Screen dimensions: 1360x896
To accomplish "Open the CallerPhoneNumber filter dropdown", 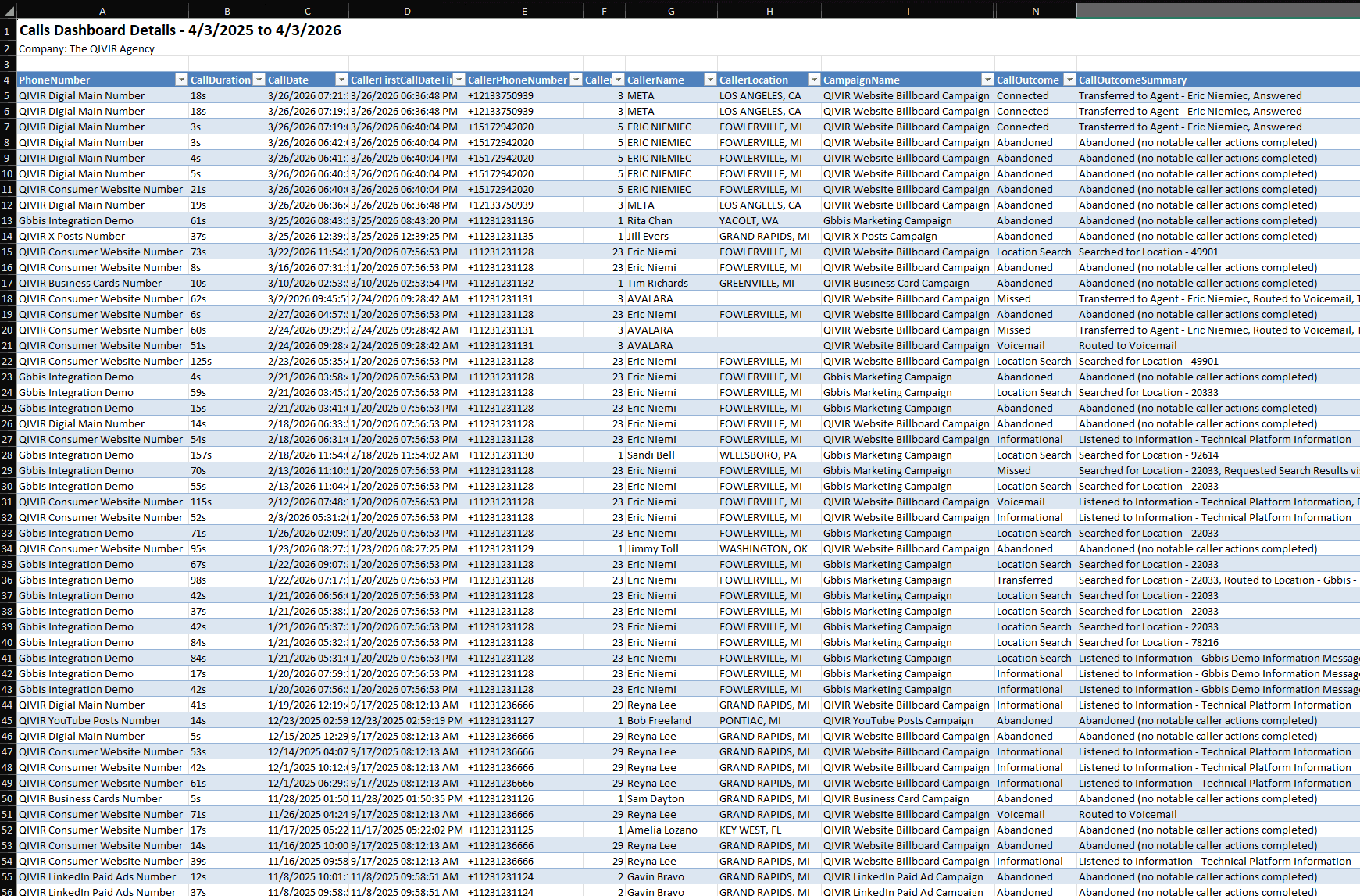I will click(x=576, y=80).
